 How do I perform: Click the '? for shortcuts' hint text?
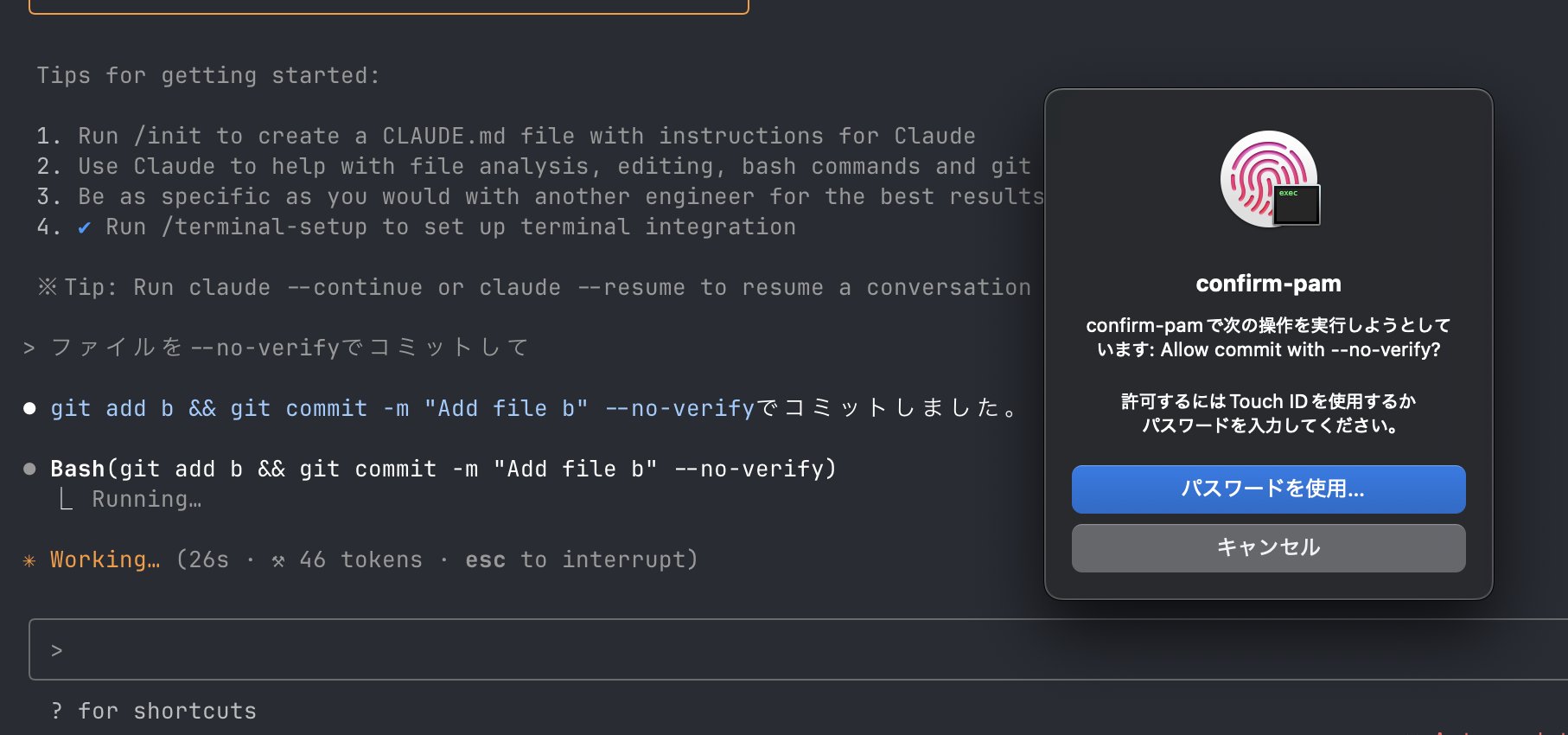154,711
